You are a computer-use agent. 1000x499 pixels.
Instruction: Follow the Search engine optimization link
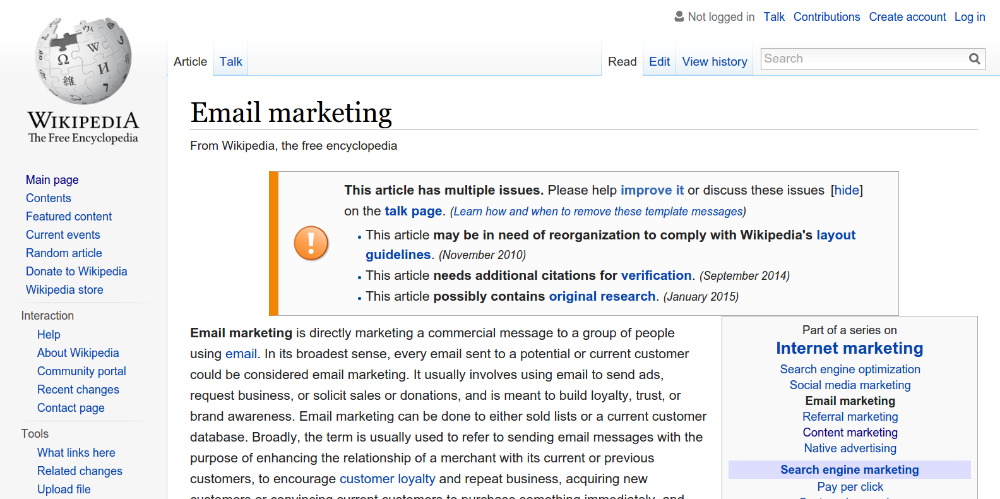click(x=850, y=369)
